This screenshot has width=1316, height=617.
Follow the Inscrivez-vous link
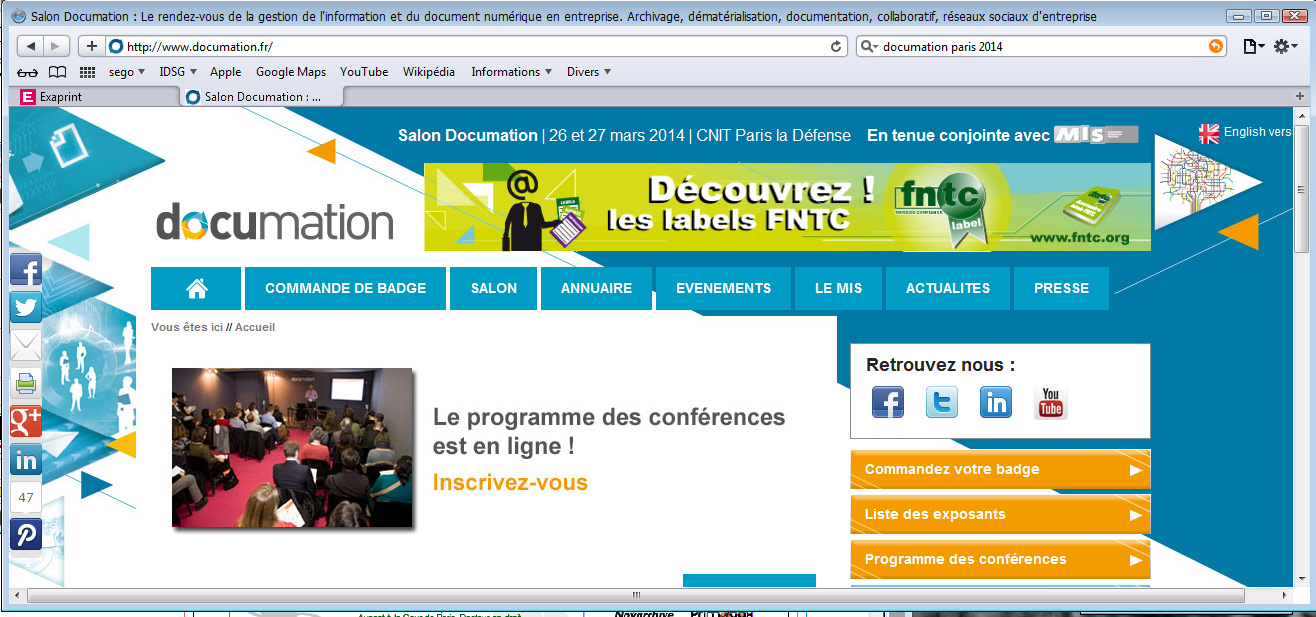510,483
